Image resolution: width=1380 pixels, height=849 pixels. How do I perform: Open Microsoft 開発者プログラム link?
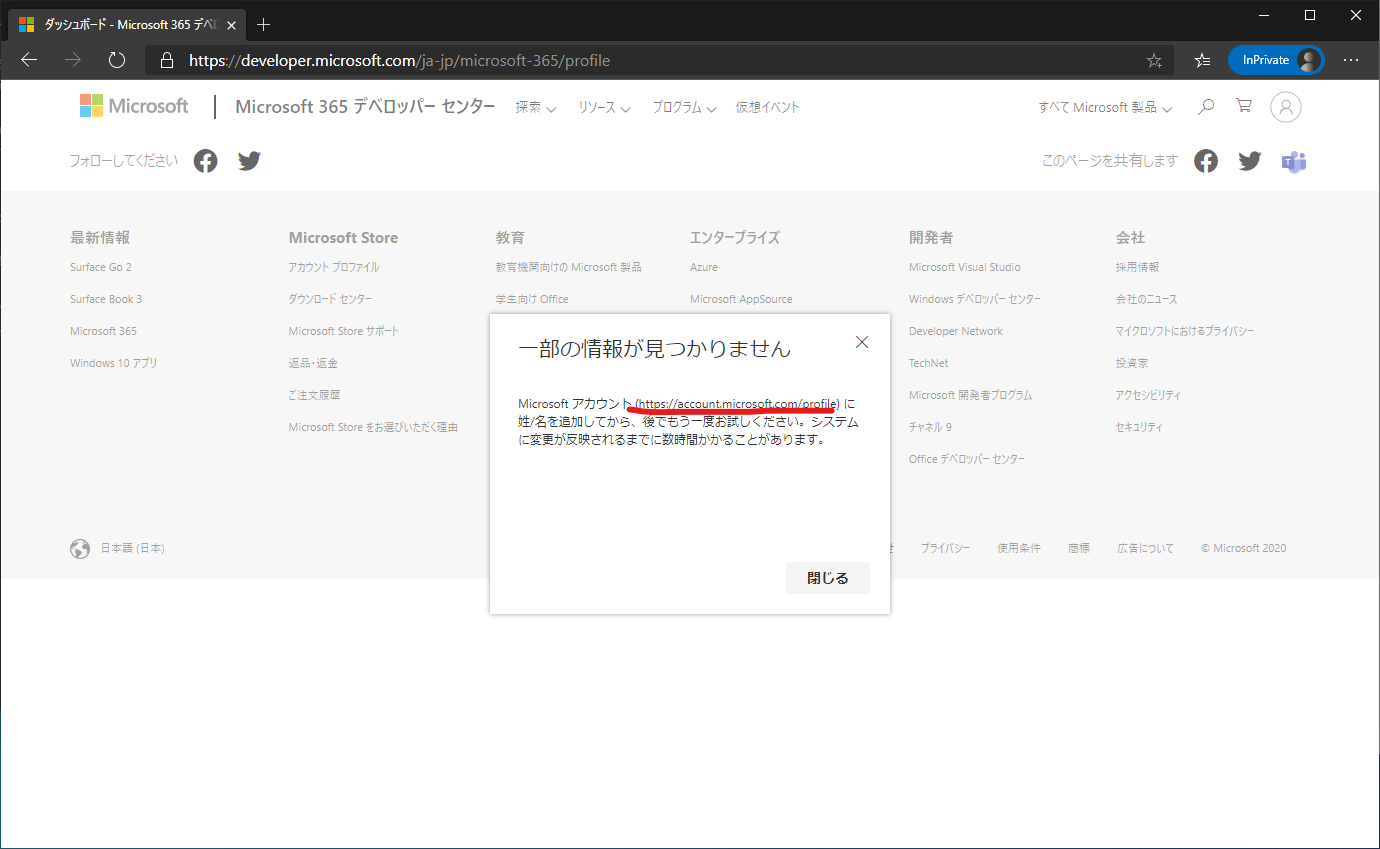point(970,395)
